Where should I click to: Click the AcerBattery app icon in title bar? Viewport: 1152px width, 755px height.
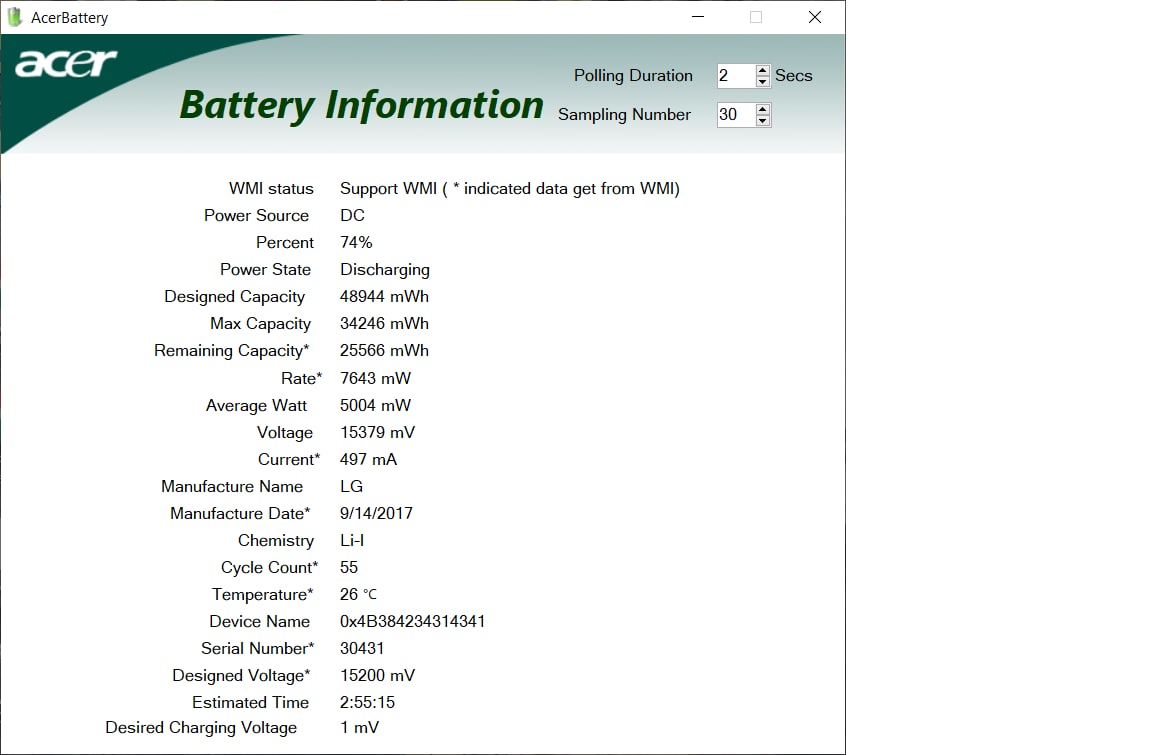pos(15,17)
